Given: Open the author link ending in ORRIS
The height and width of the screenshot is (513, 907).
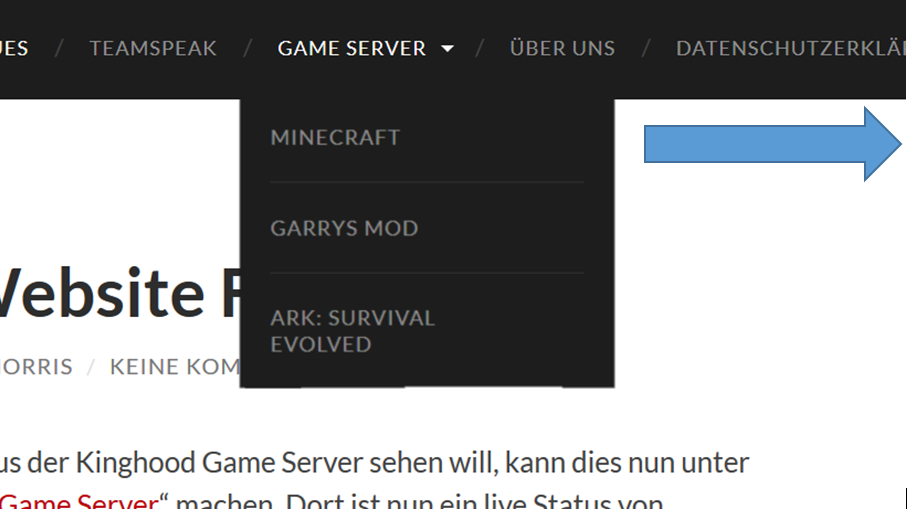Looking at the screenshot, I should pos(36,367).
